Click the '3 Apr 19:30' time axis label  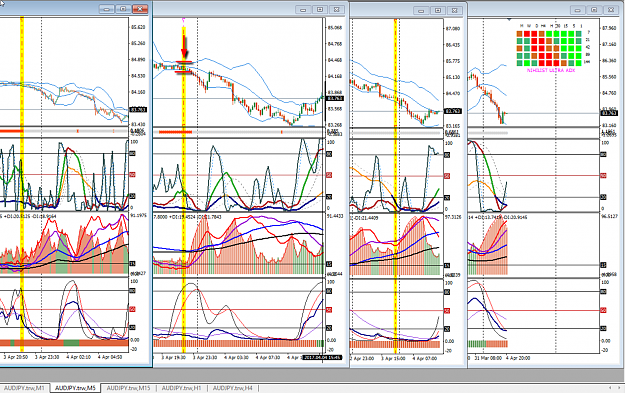pos(173,358)
